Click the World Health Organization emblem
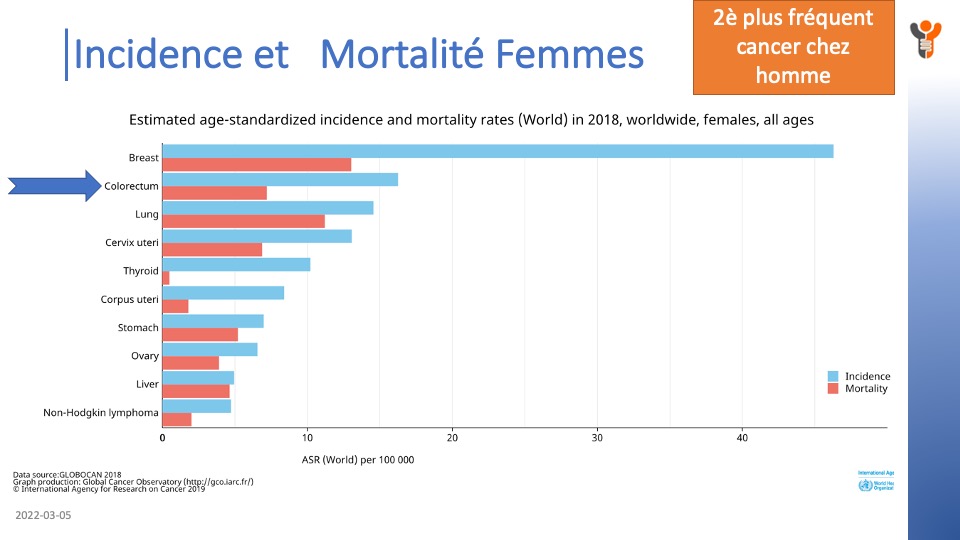Viewport: 960px width, 540px height. [x=865, y=486]
